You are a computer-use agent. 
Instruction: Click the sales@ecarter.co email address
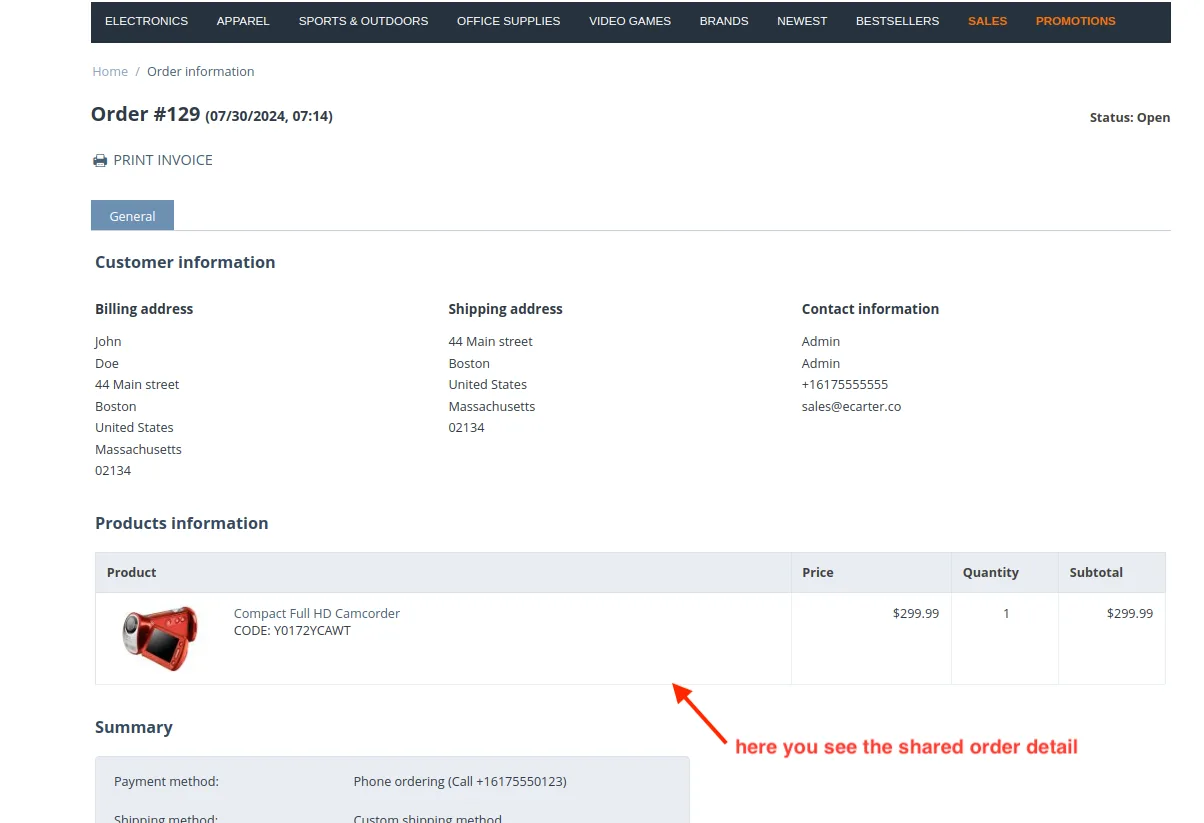[x=851, y=407]
